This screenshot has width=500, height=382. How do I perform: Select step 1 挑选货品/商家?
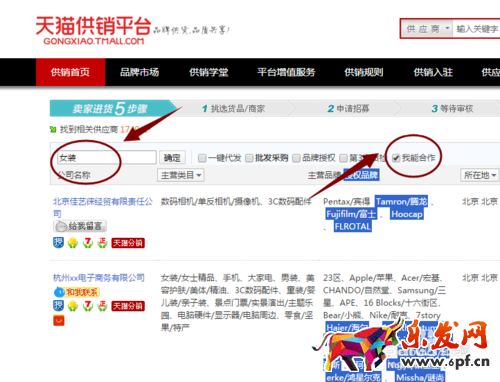233,109
